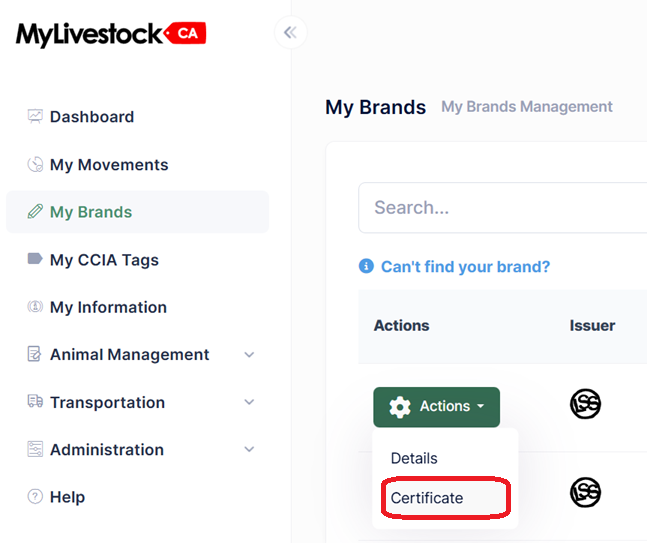Expand the Administration submenu
The height and width of the screenshot is (543, 647).
pos(249,449)
